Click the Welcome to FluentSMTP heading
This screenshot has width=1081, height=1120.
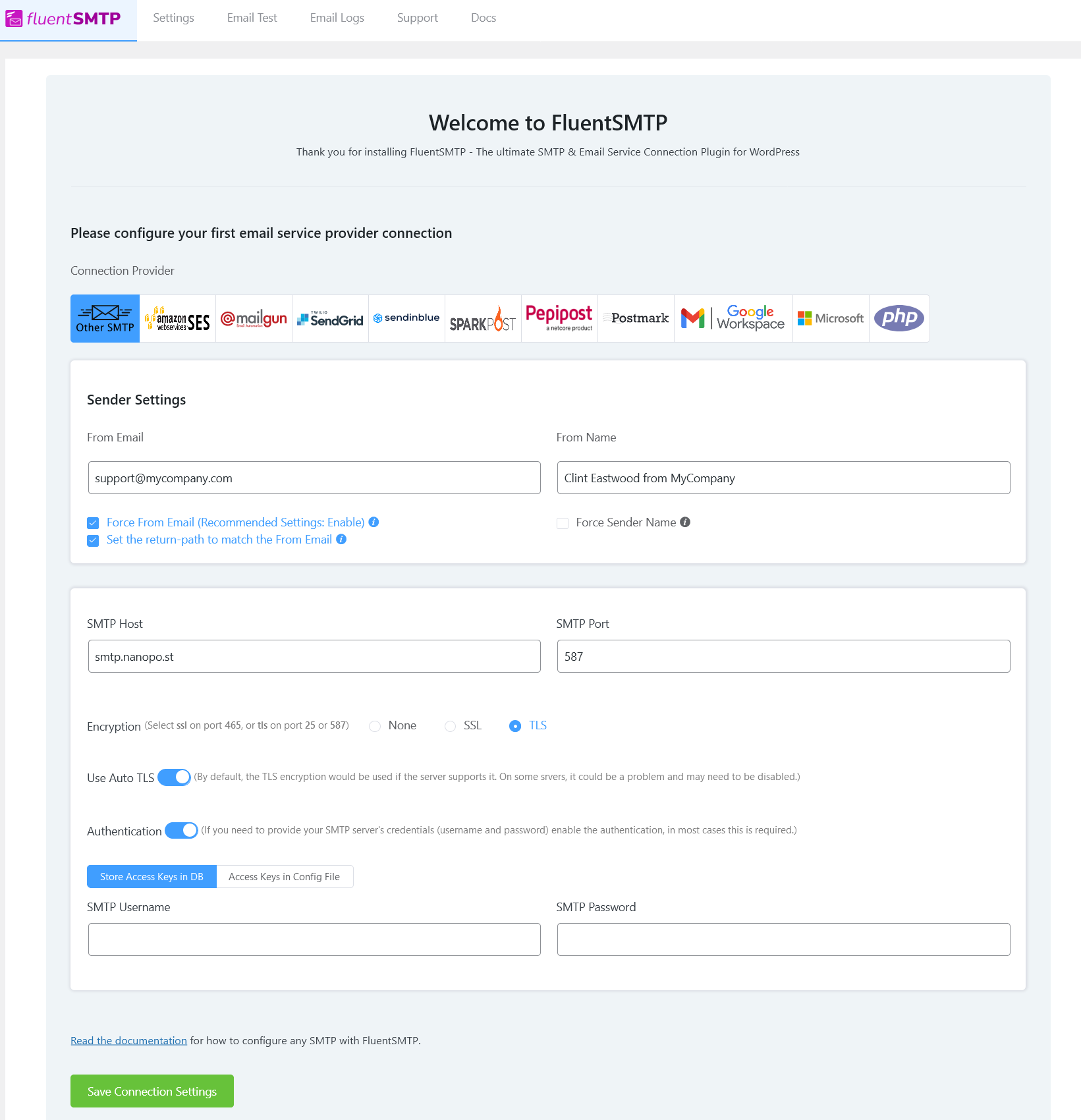[x=548, y=123]
